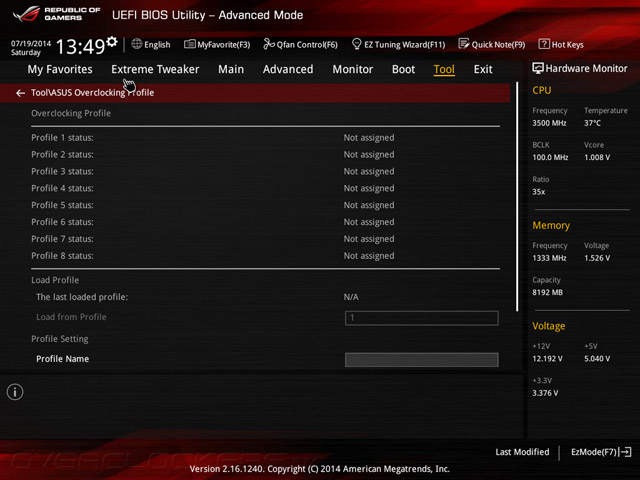
Task: Click +5V reading 5.040 V
Action: click(597, 359)
